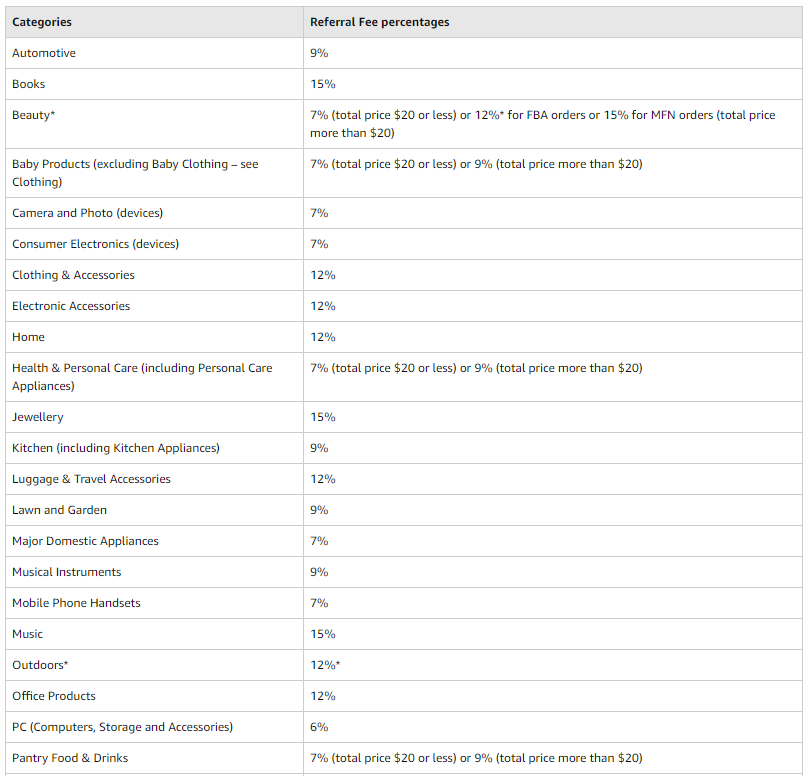Select the Luggage & Travel Accessories cell
This screenshot has width=808, height=776.
(x=91, y=479)
